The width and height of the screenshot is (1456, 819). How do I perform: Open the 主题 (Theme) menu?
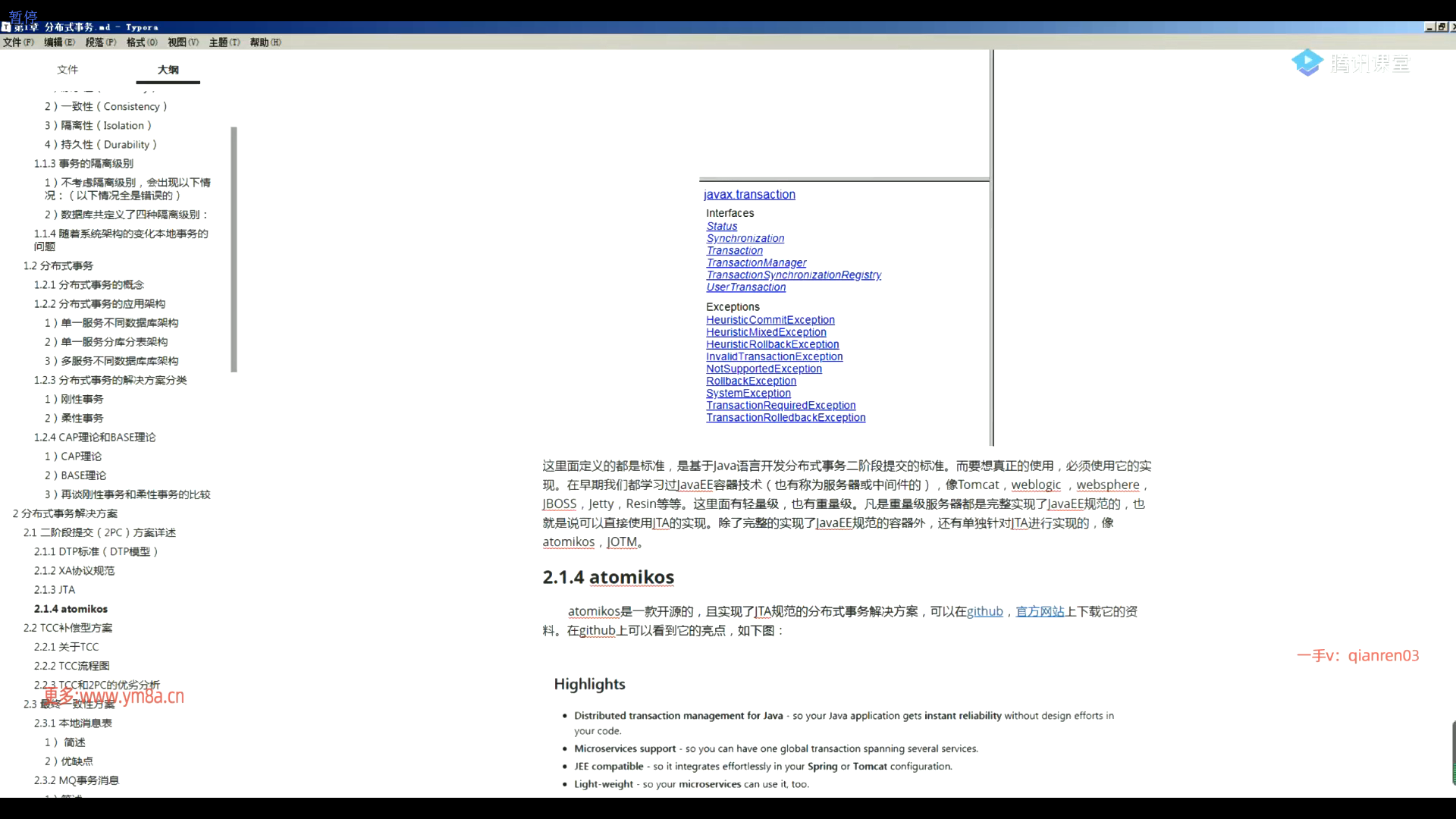[224, 42]
